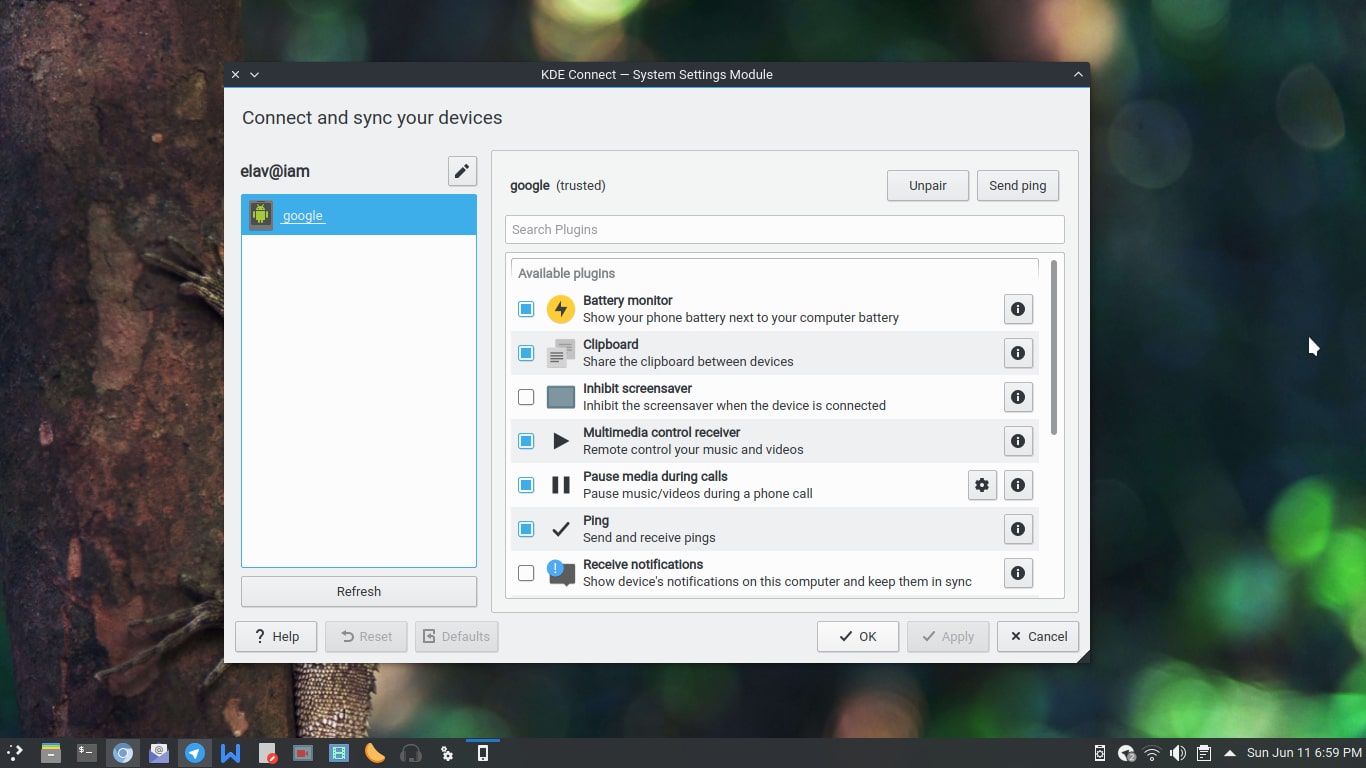
Task: Click the Clipboard plugin icon
Action: point(561,353)
